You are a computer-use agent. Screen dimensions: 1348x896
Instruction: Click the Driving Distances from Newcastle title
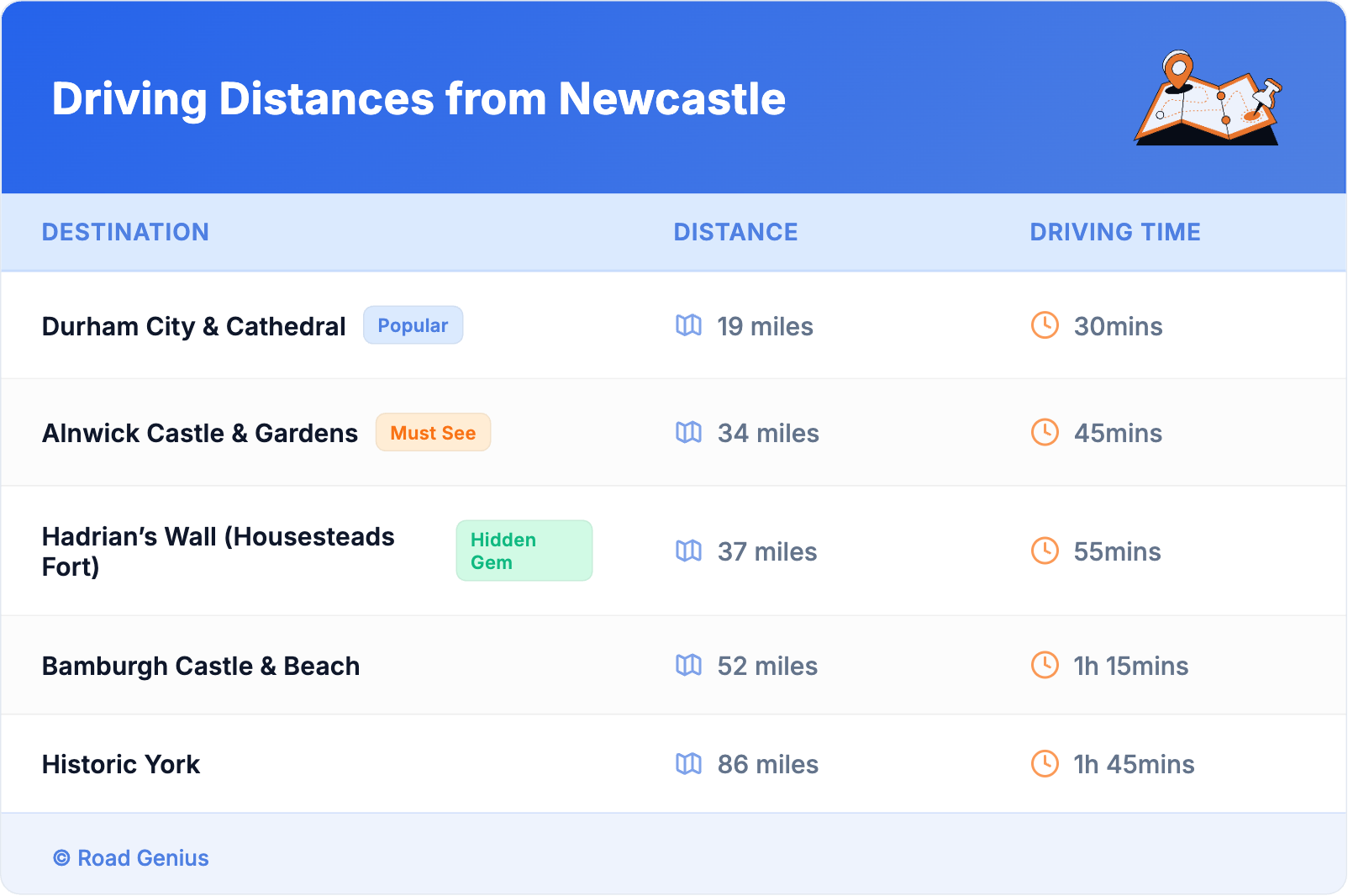[x=419, y=99]
